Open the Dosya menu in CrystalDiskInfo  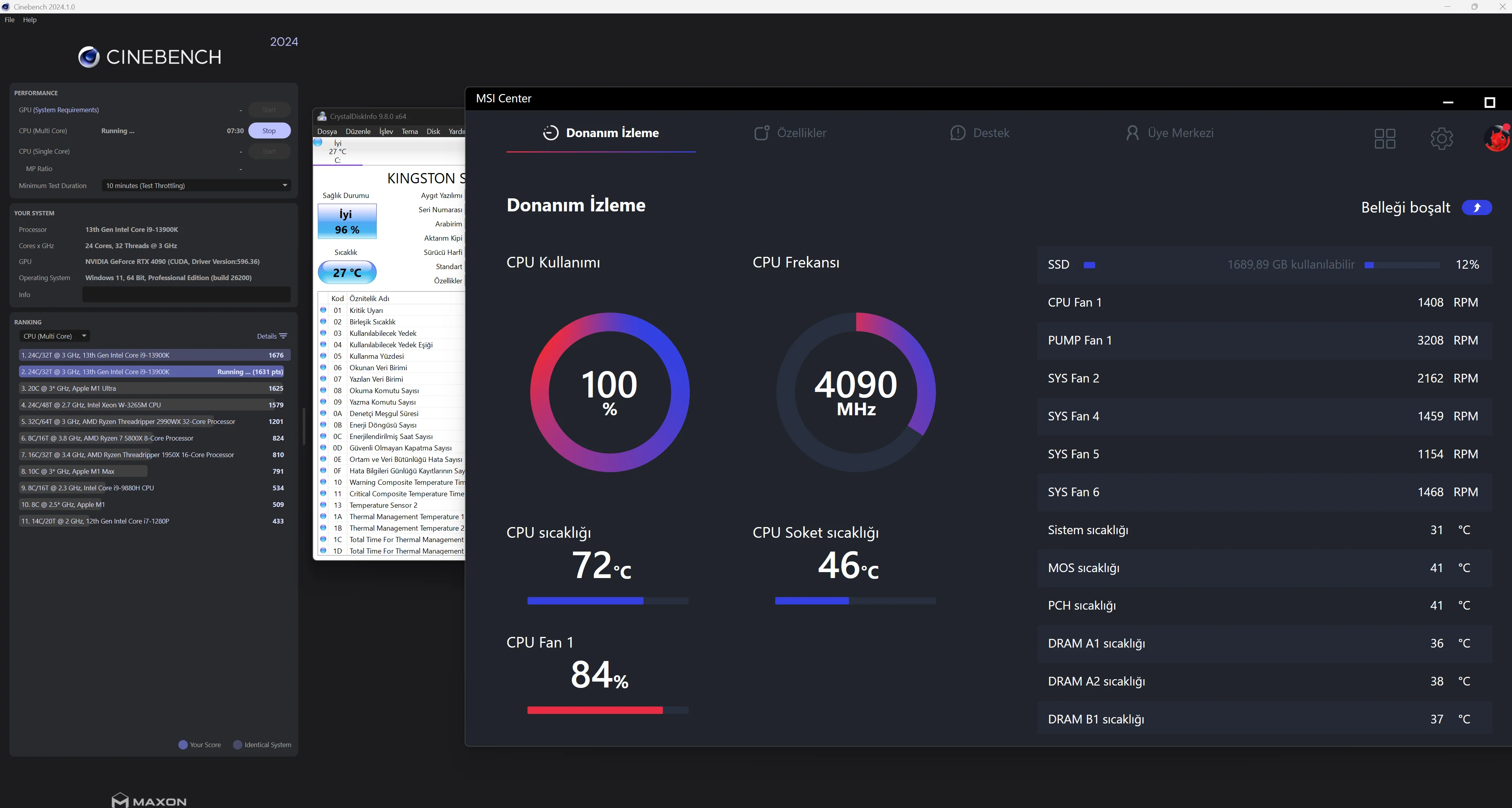(327, 132)
